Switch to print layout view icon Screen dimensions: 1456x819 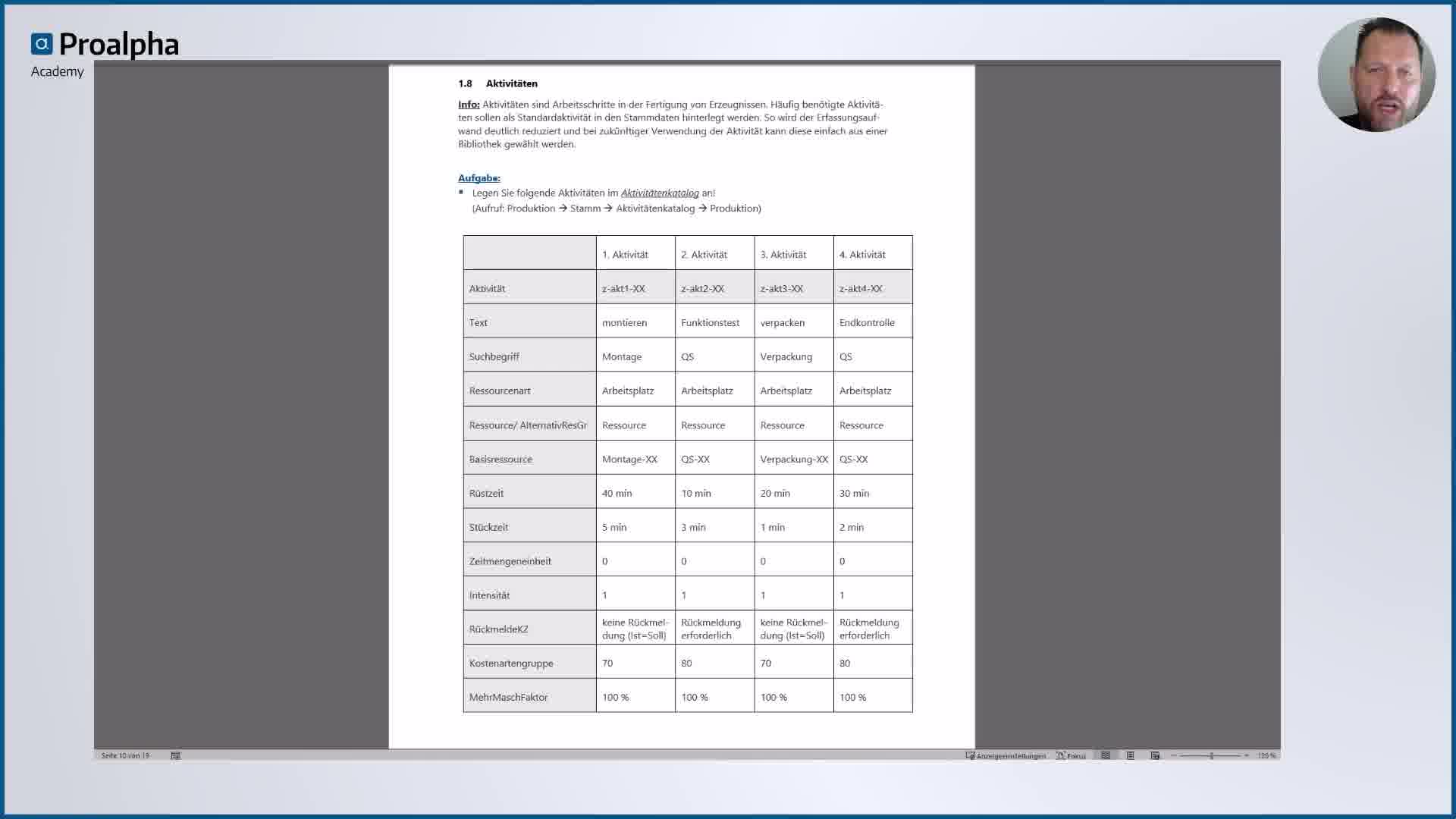(x=1130, y=755)
